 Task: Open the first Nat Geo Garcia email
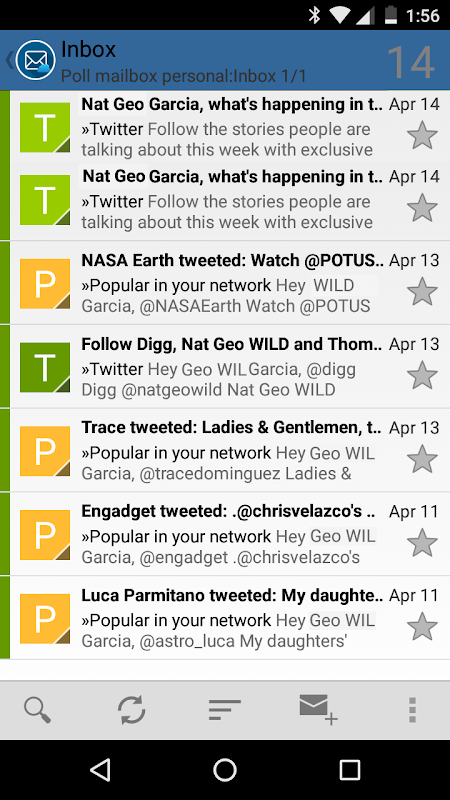230,127
